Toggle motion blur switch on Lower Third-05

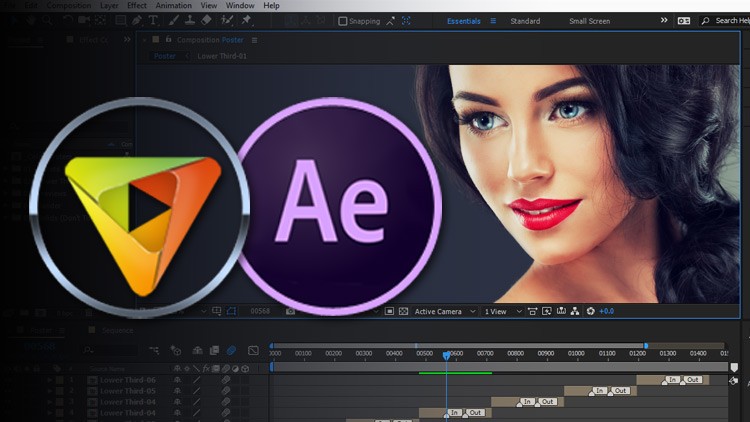[x=226, y=391]
